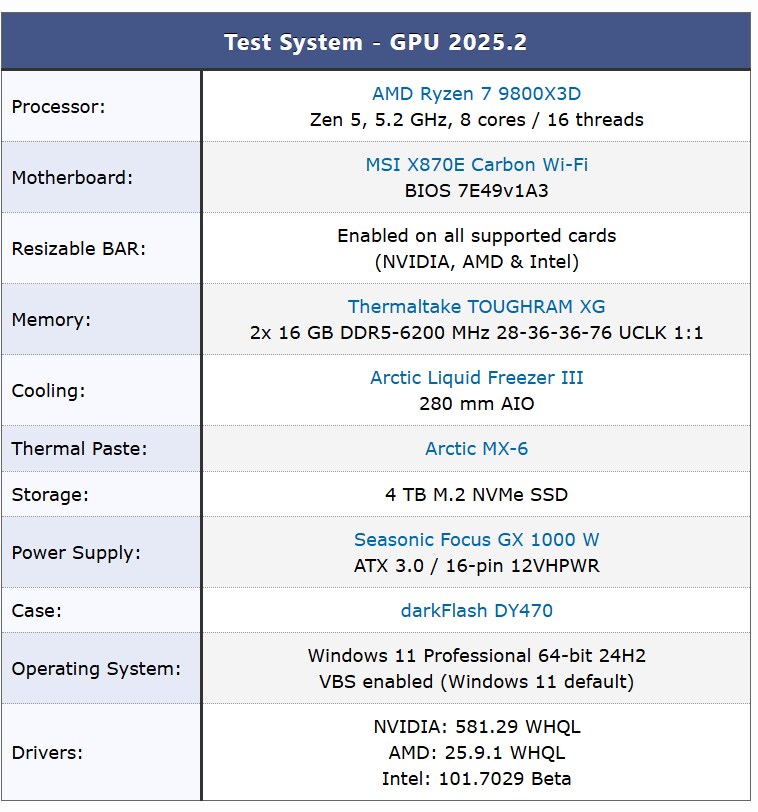Click the NVIDIA 581.29 WHQL driver text

click(476, 727)
